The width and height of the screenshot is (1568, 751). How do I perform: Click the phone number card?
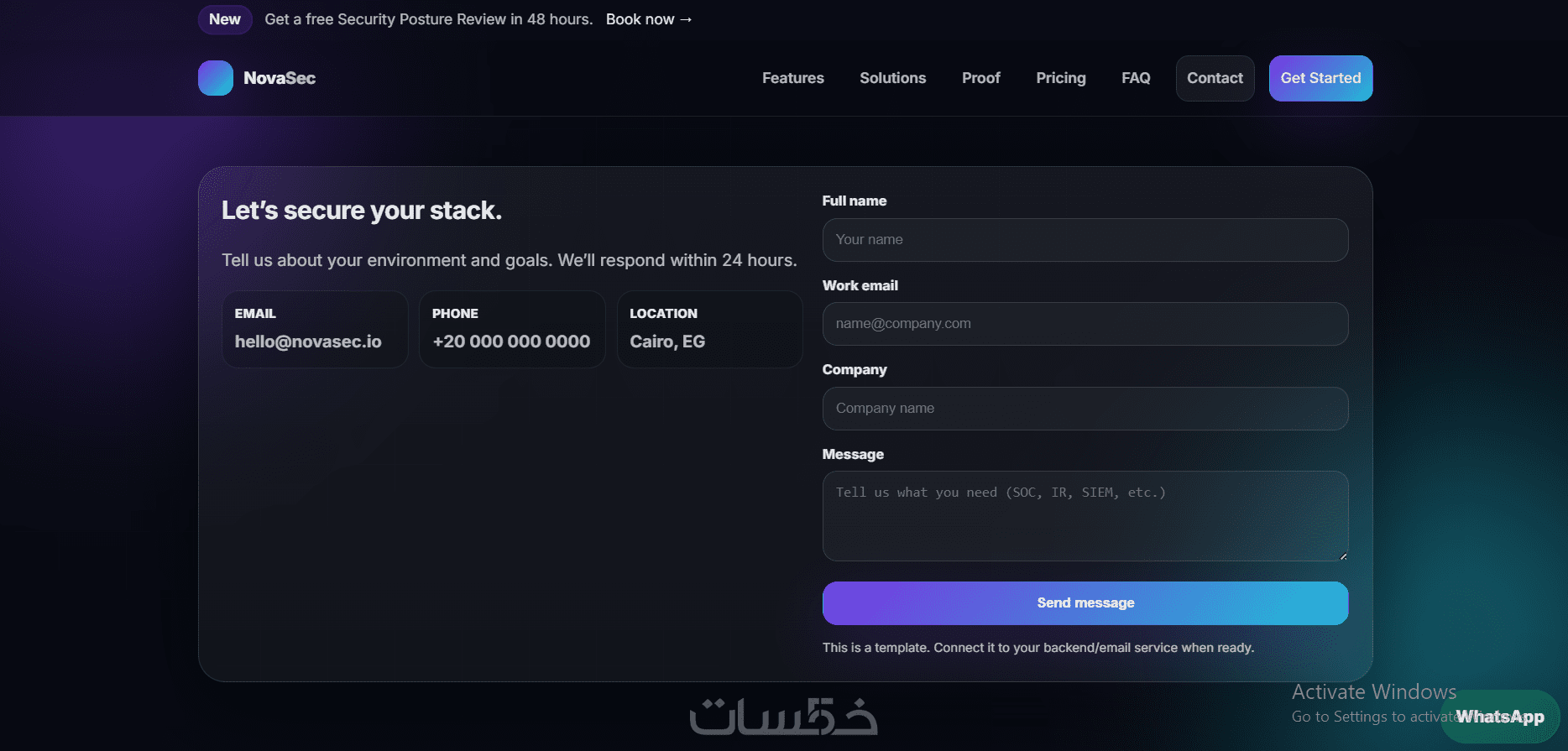512,329
